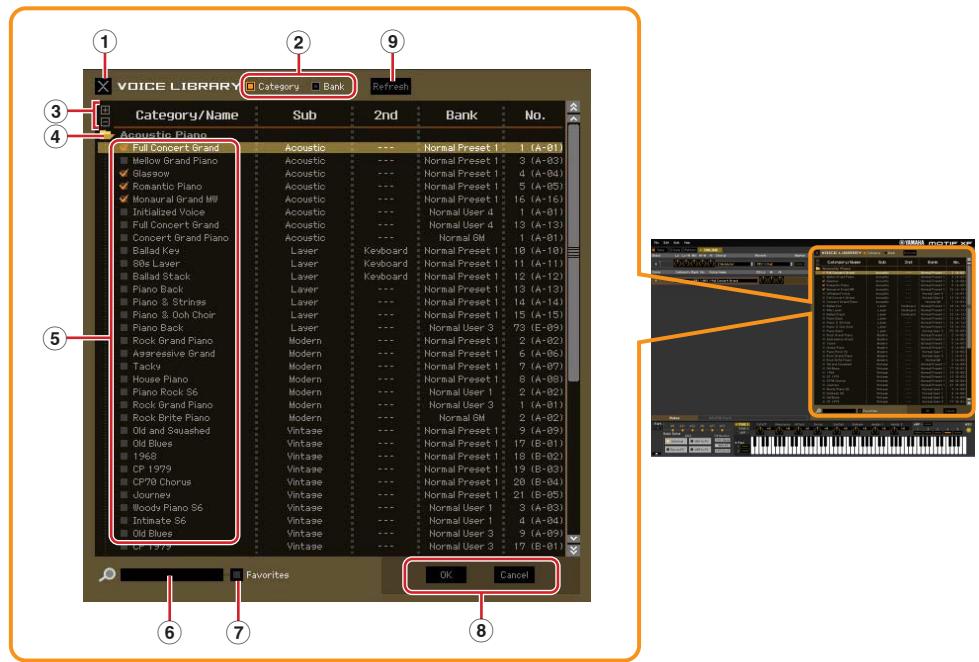Uncheck favorite mark on Monaural Grand MW

click(124, 199)
